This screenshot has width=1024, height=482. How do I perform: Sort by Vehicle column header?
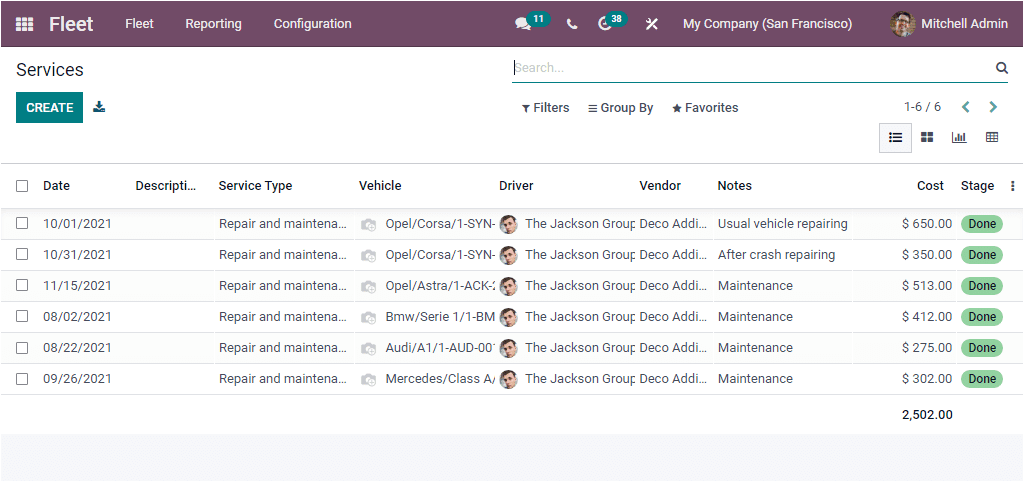380,186
